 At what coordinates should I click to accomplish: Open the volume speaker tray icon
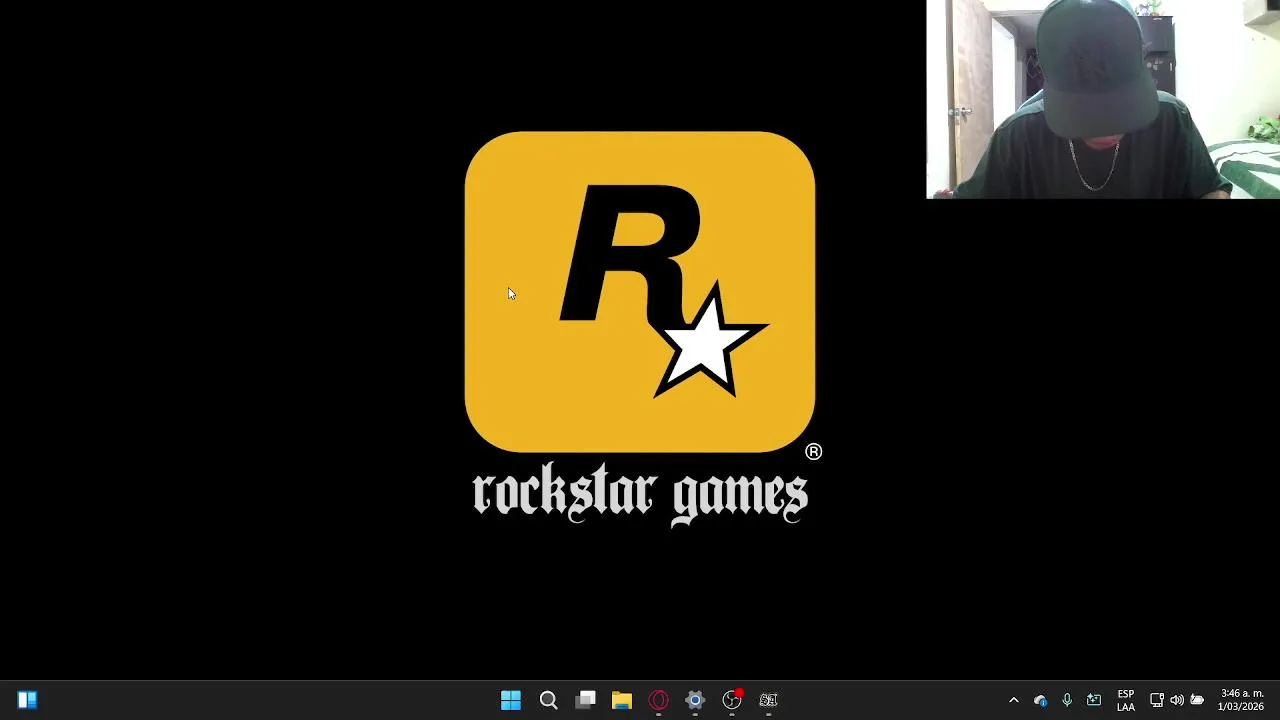pyautogui.click(x=1177, y=700)
